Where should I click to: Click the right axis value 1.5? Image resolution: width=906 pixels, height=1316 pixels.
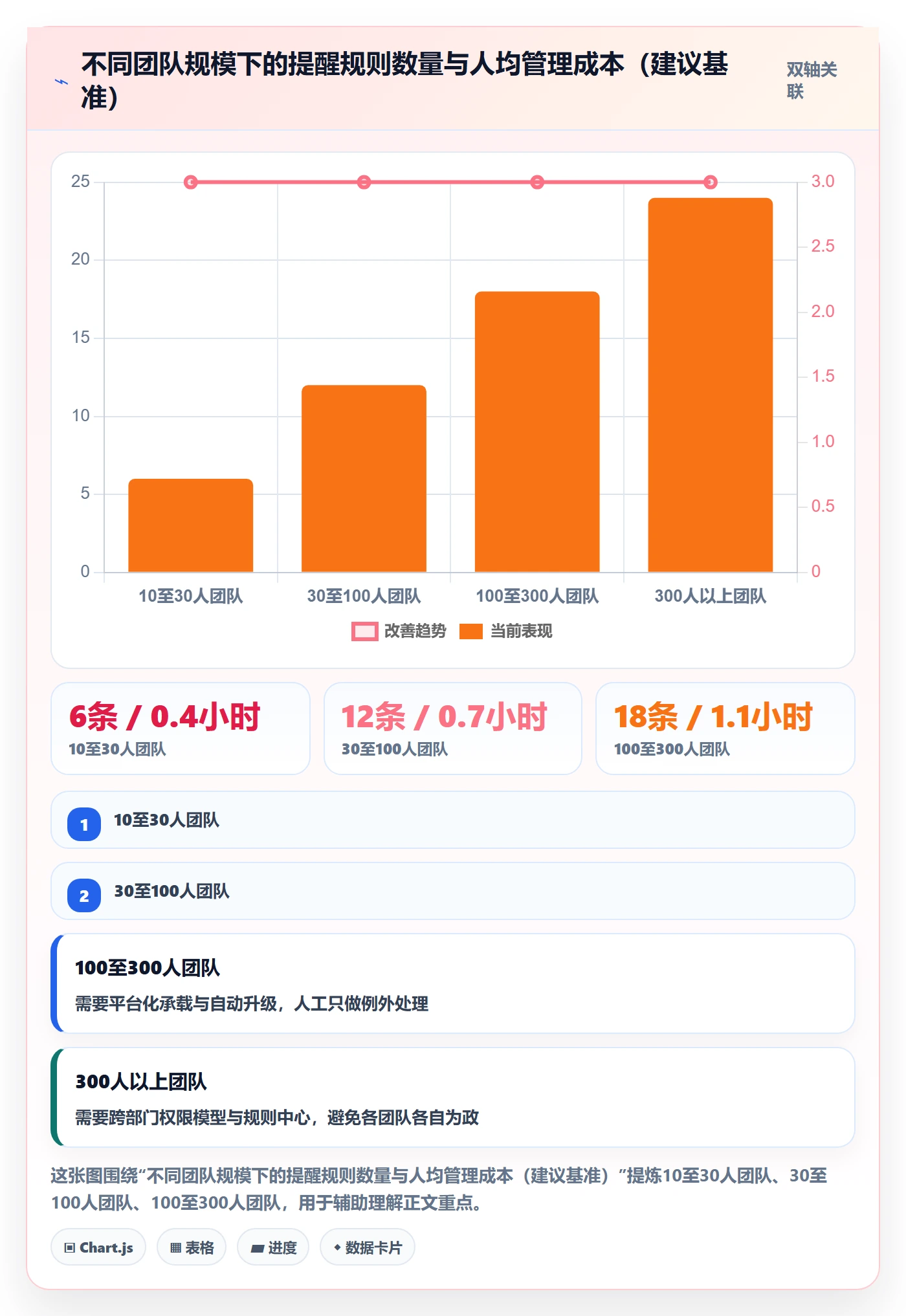823,376
